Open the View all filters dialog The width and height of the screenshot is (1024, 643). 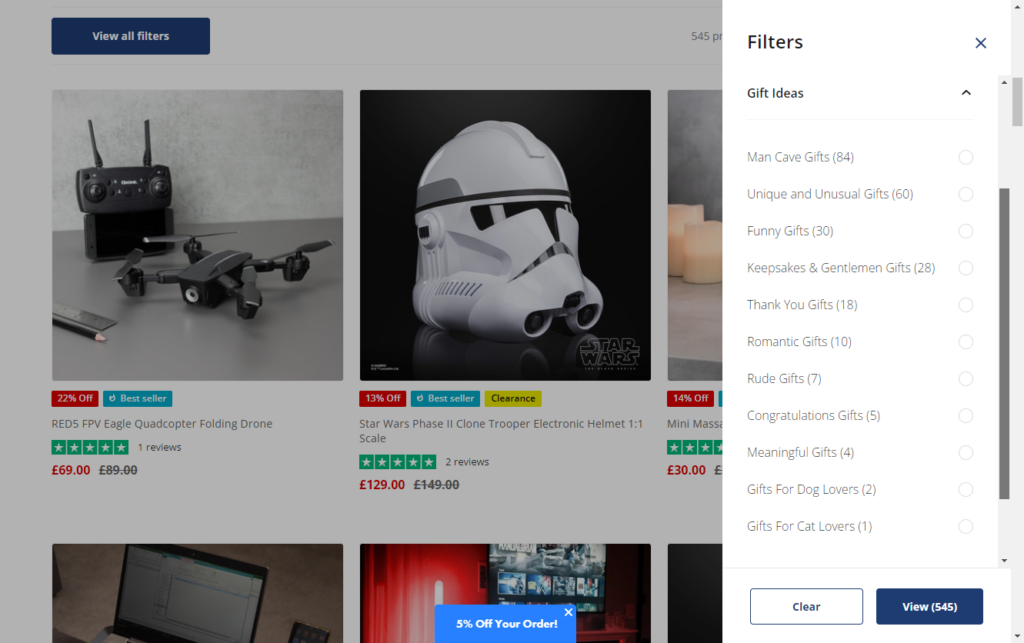coord(130,35)
